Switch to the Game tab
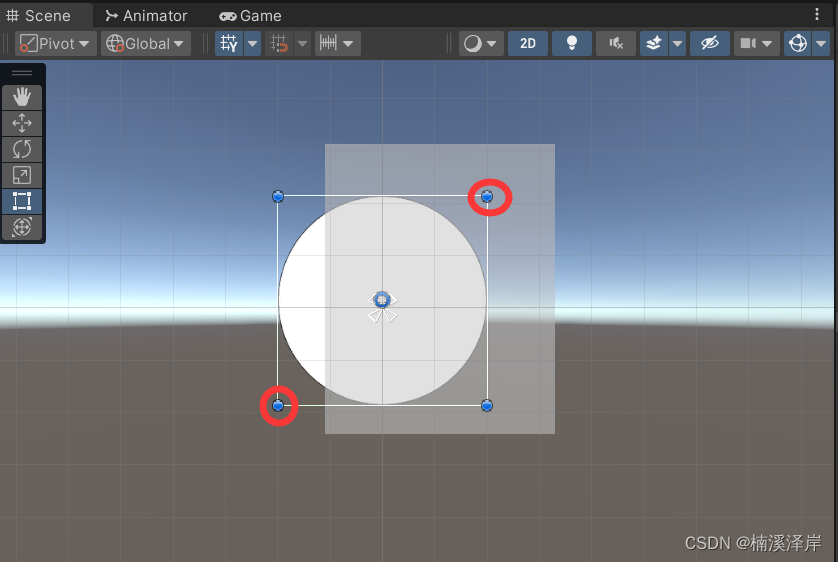838x562 pixels. tap(250, 15)
